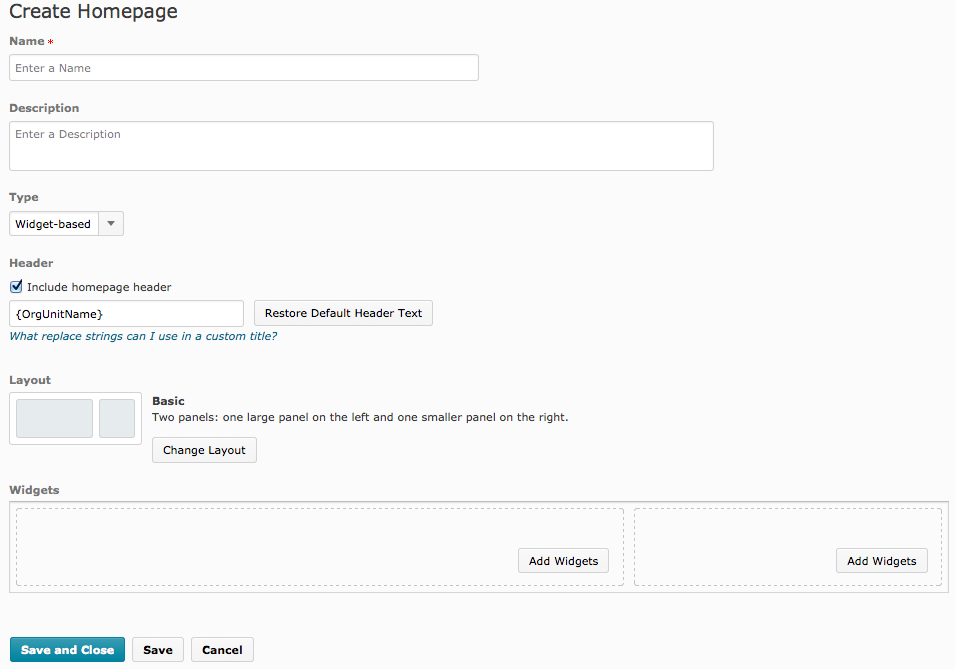Screen dimensions: 955x669
Task: Click the Basic layout name label
Action: (168, 401)
